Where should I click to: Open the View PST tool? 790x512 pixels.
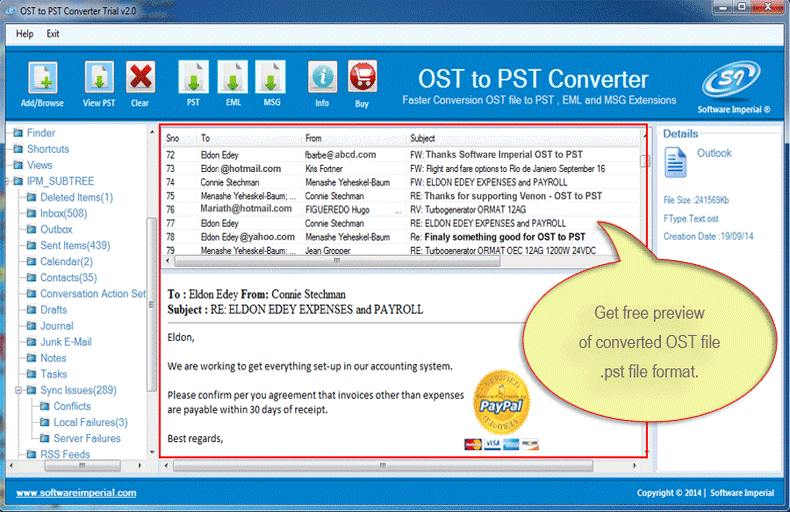click(x=99, y=77)
